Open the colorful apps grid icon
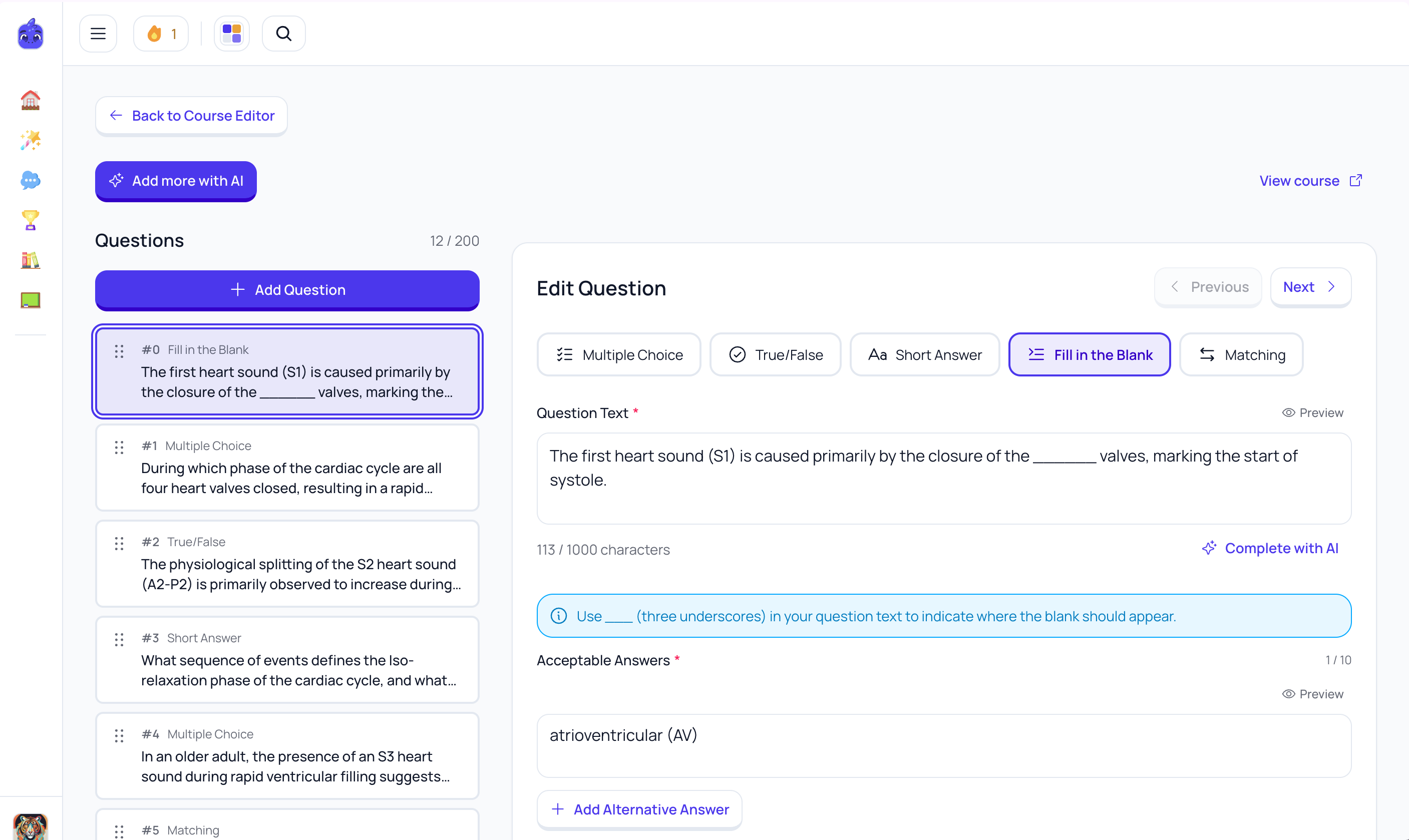This screenshot has height=840, width=1409. pos(231,34)
